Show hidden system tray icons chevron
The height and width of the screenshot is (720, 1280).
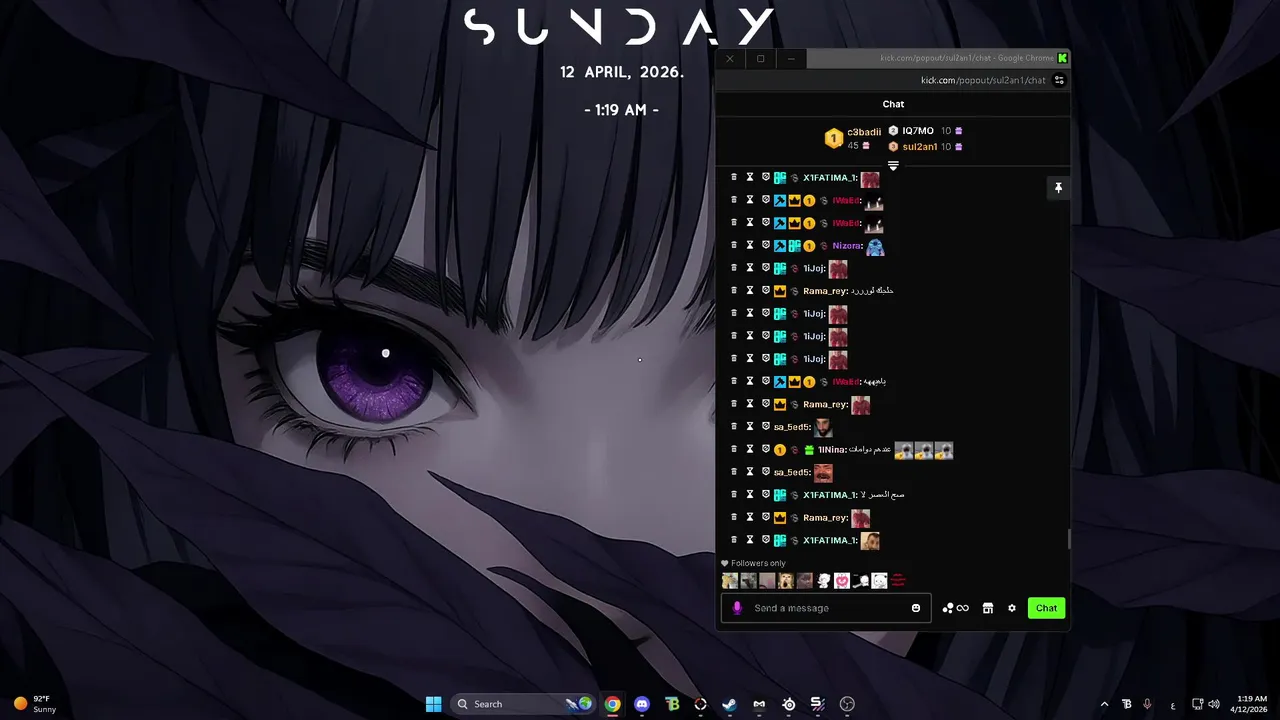pos(1104,704)
